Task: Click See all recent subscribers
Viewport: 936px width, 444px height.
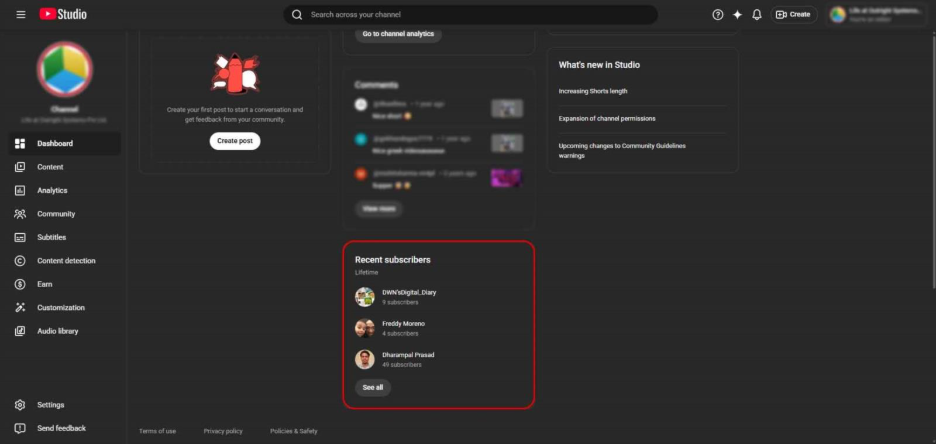Action: pyautogui.click(x=373, y=387)
